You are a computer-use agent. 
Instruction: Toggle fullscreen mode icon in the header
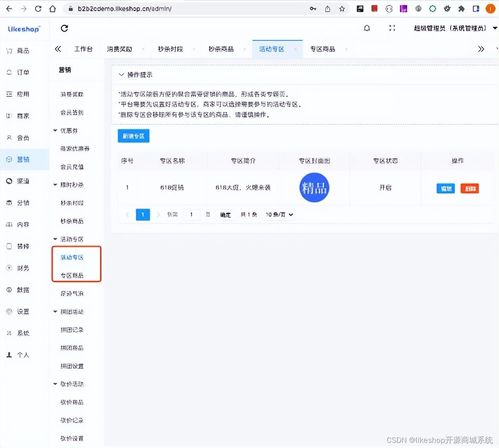[392, 28]
